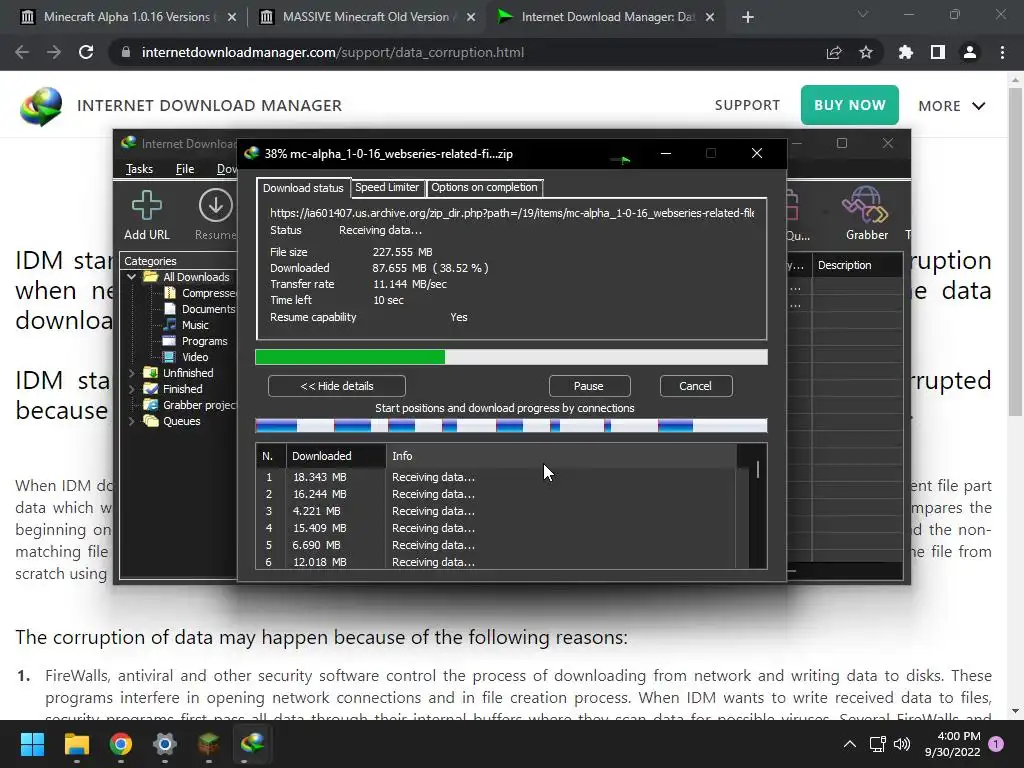Pause the current download
1024x768 pixels.
click(589, 386)
